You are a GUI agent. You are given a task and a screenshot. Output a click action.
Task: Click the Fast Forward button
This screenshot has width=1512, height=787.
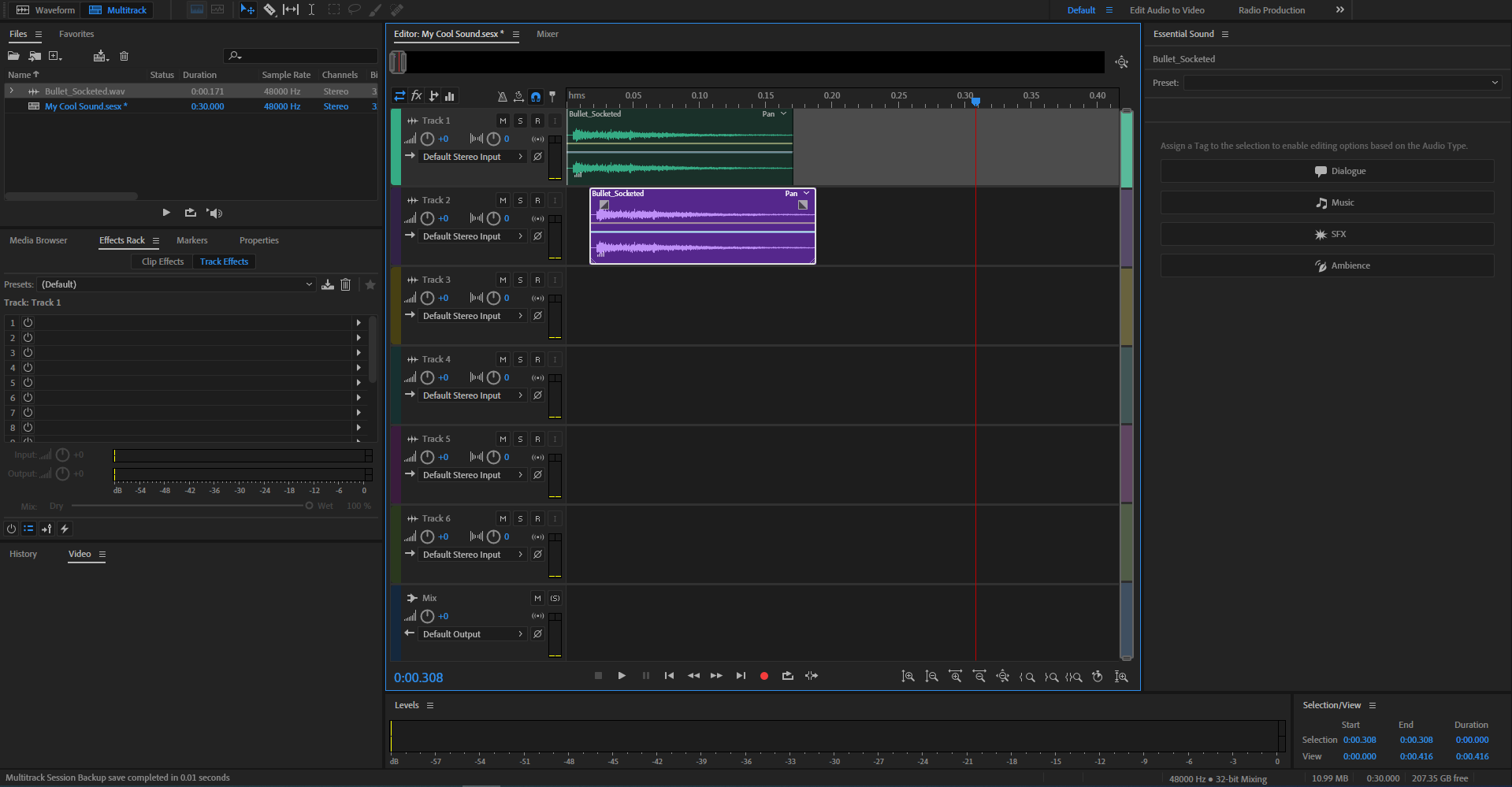pos(716,676)
